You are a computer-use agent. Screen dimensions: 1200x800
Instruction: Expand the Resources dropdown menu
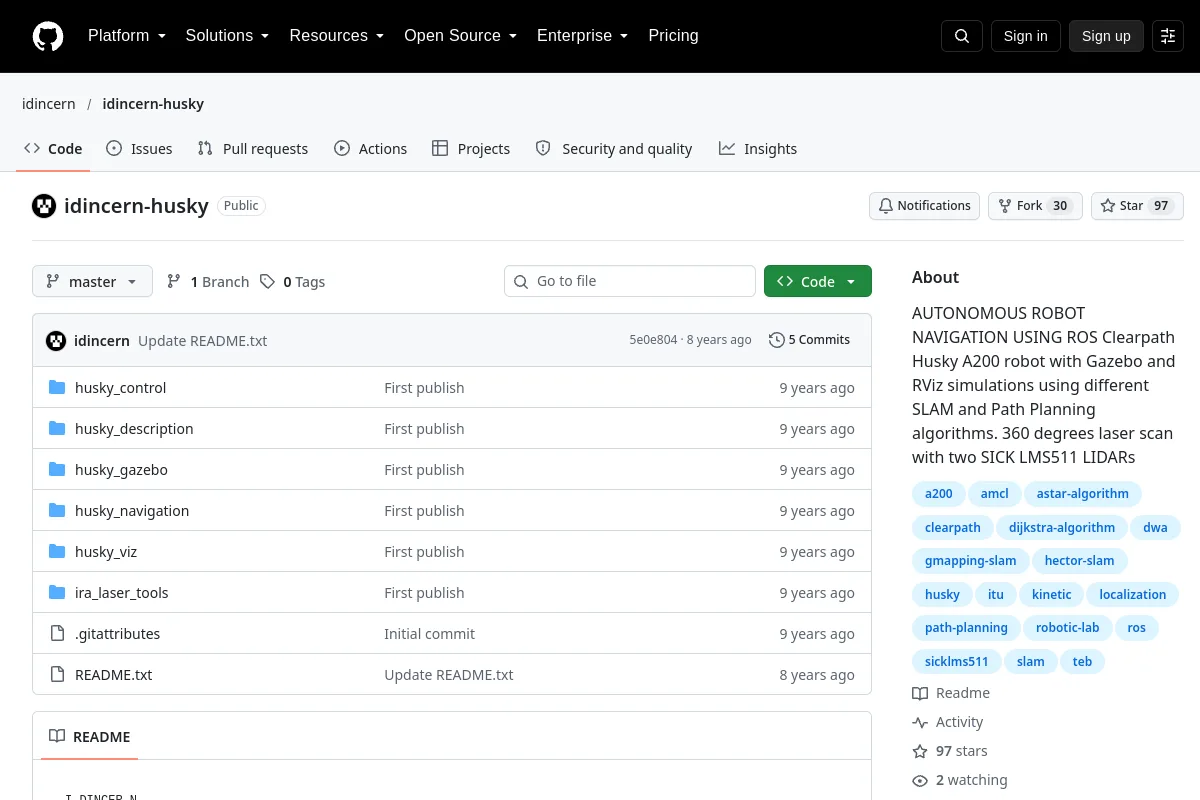point(337,36)
